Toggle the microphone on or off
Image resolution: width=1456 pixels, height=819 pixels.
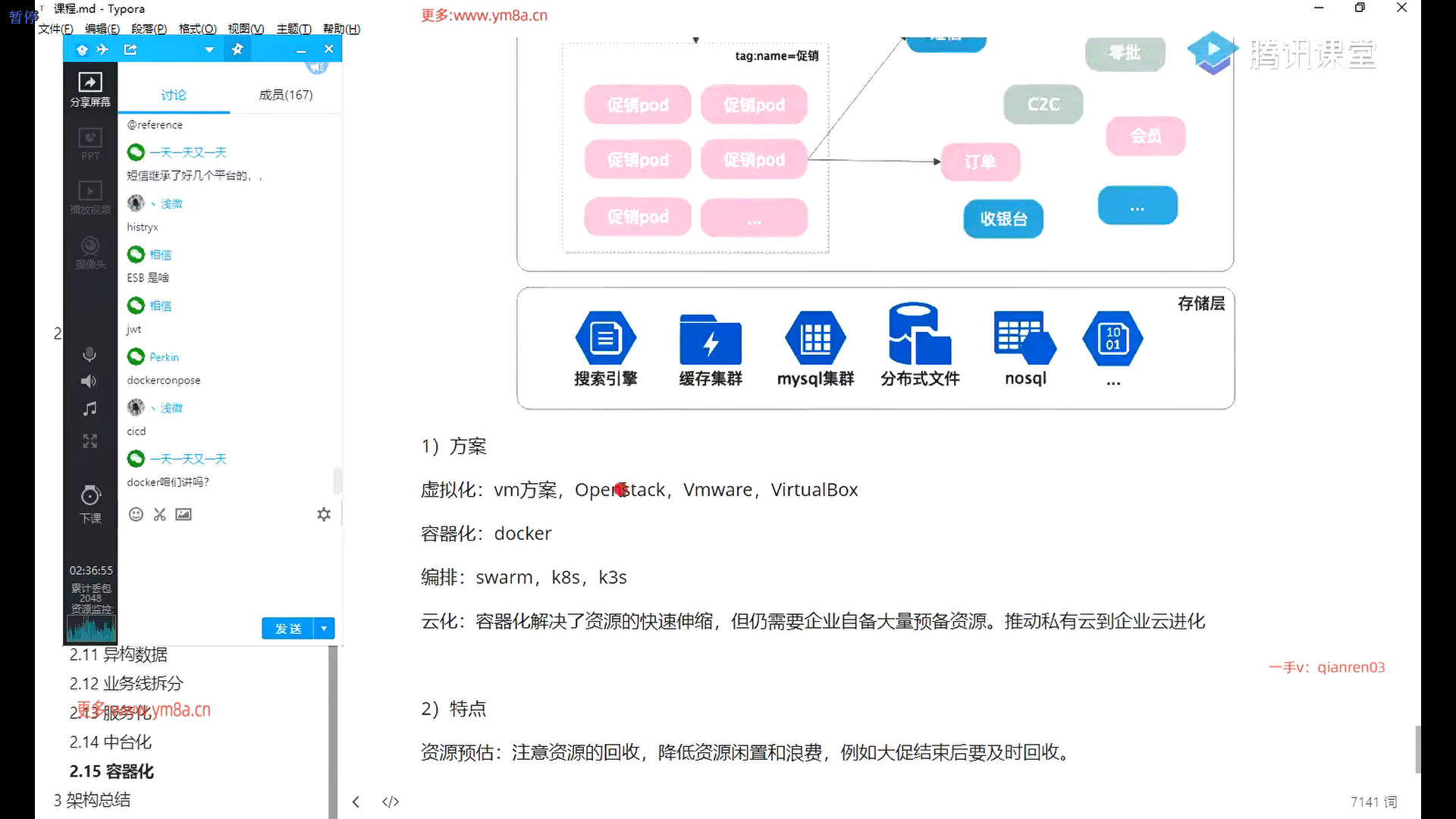[x=89, y=354]
